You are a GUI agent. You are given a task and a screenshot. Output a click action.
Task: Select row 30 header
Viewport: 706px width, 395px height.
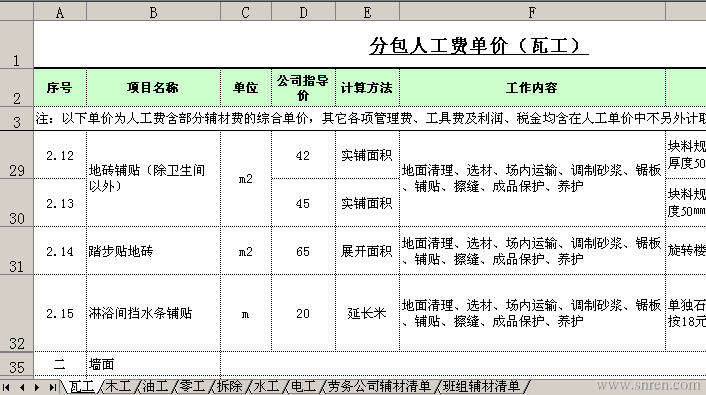tap(17, 203)
